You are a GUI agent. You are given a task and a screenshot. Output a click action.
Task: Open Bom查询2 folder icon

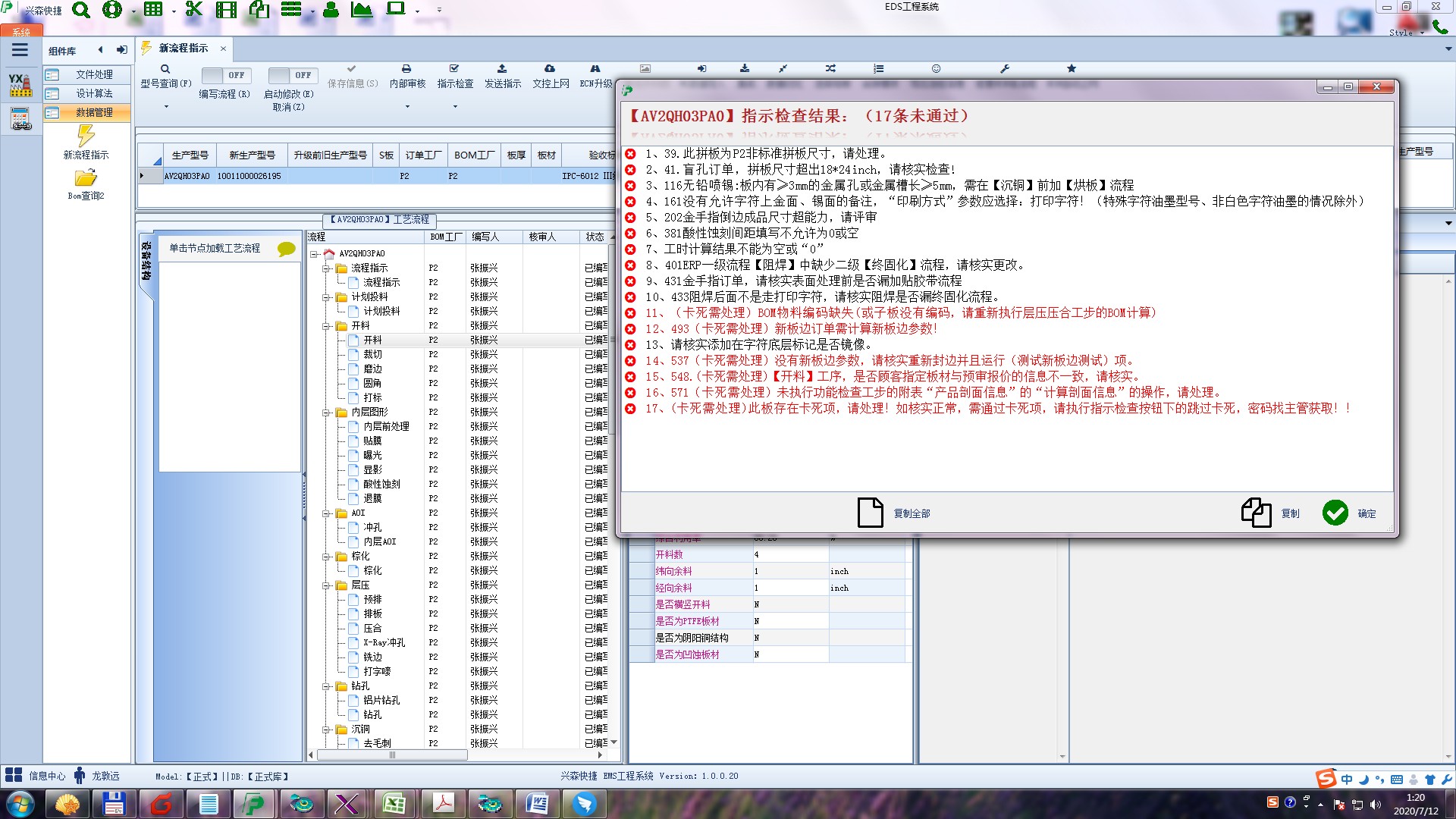point(86,178)
